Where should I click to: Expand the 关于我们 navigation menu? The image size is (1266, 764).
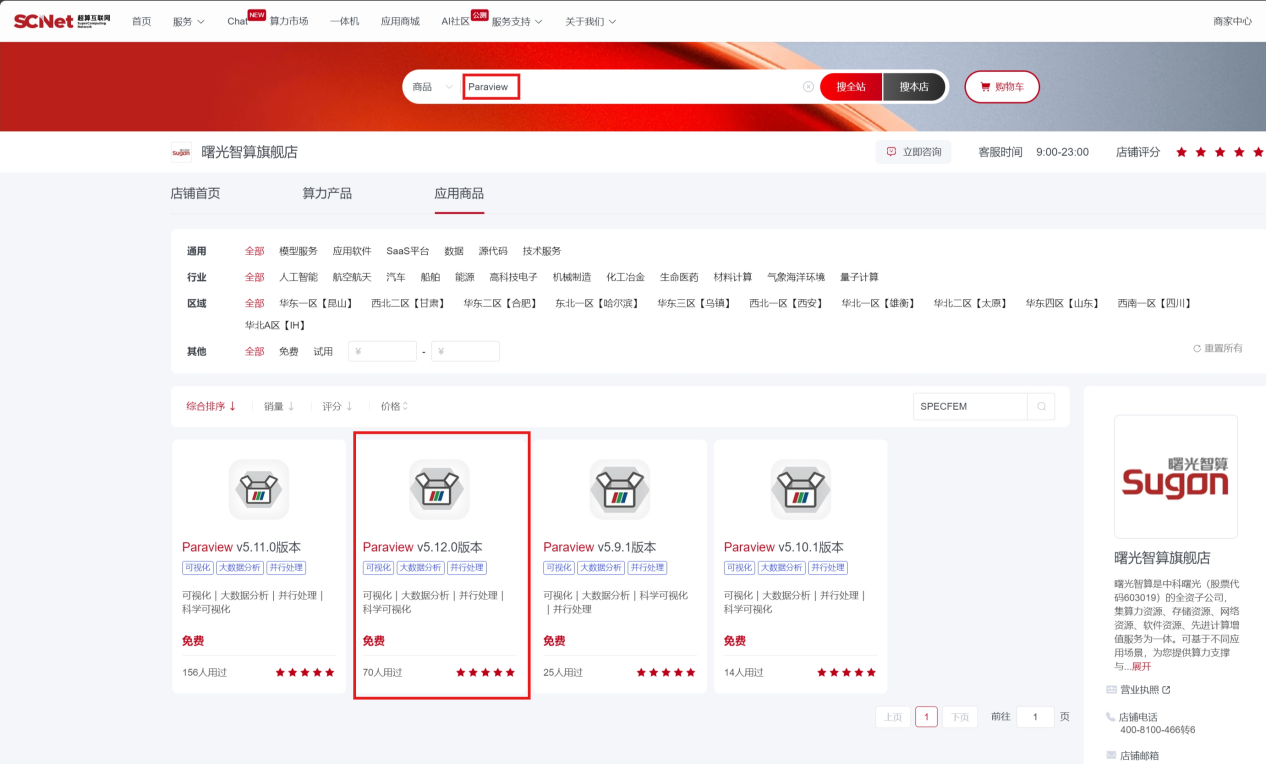pos(590,21)
